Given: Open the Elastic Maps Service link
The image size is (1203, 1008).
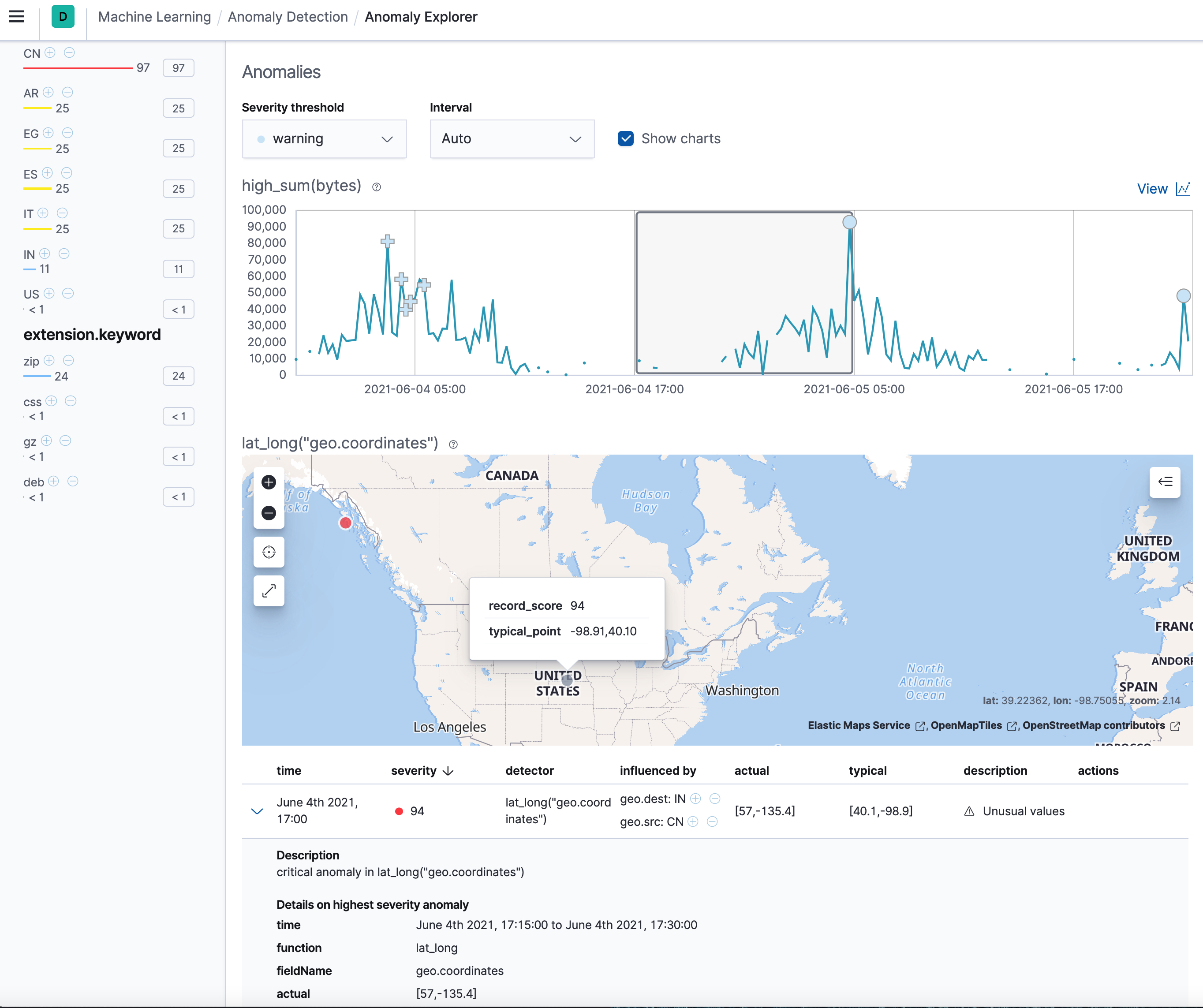Looking at the screenshot, I should pos(866,726).
